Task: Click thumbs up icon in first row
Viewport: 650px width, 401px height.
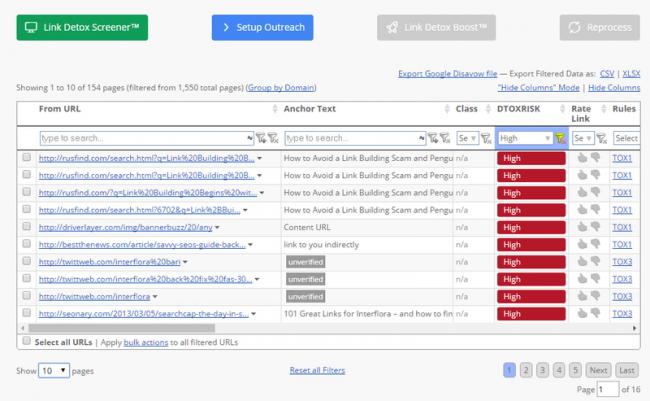Action: click(x=582, y=158)
